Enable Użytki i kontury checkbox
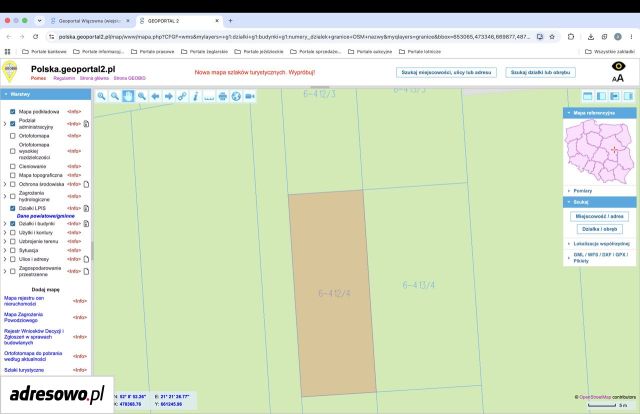The width and height of the screenshot is (640, 414). pos(13,232)
